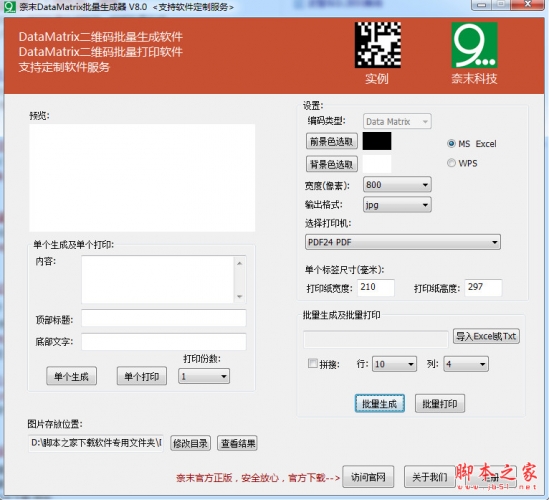The image size is (549, 500).
Task: Click the 奈末科技 text under the logo
Action: (474, 78)
